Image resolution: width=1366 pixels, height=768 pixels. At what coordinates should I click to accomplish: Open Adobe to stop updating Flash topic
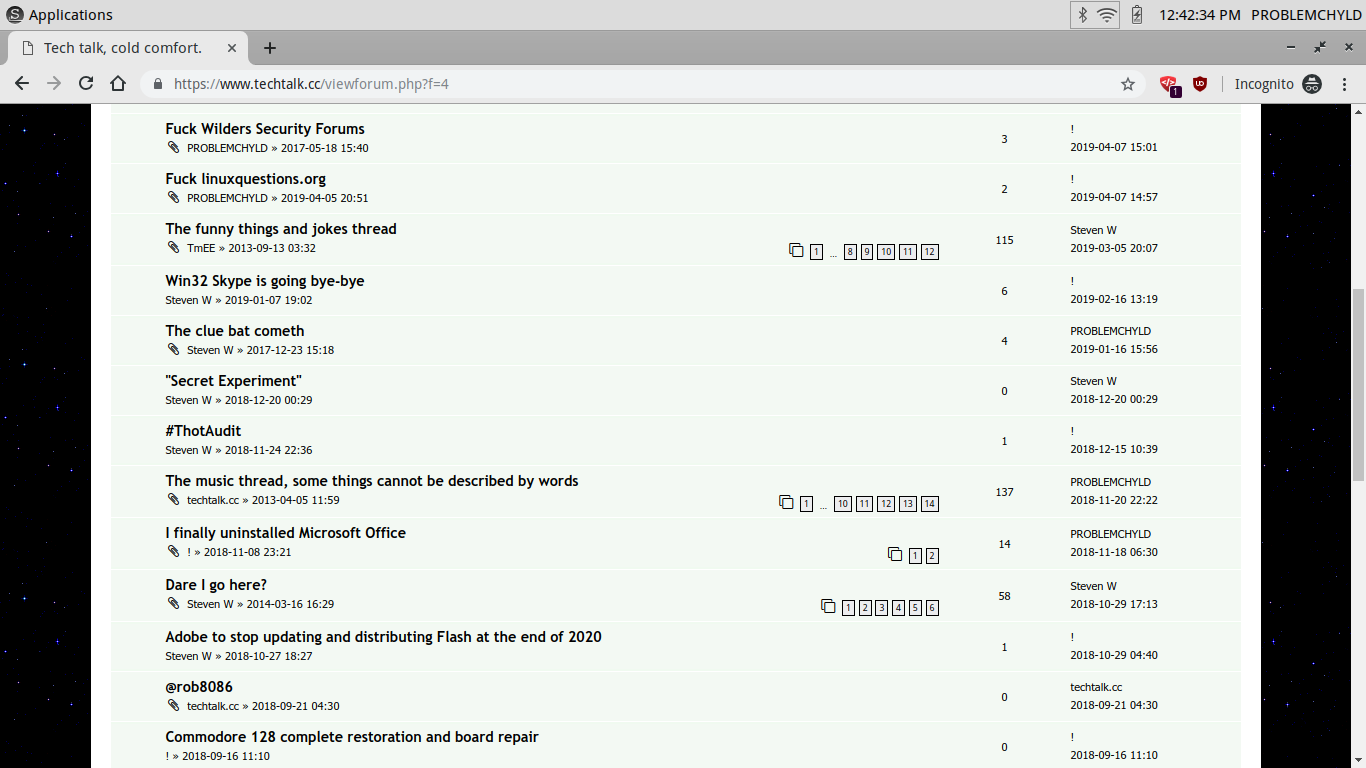pos(383,637)
